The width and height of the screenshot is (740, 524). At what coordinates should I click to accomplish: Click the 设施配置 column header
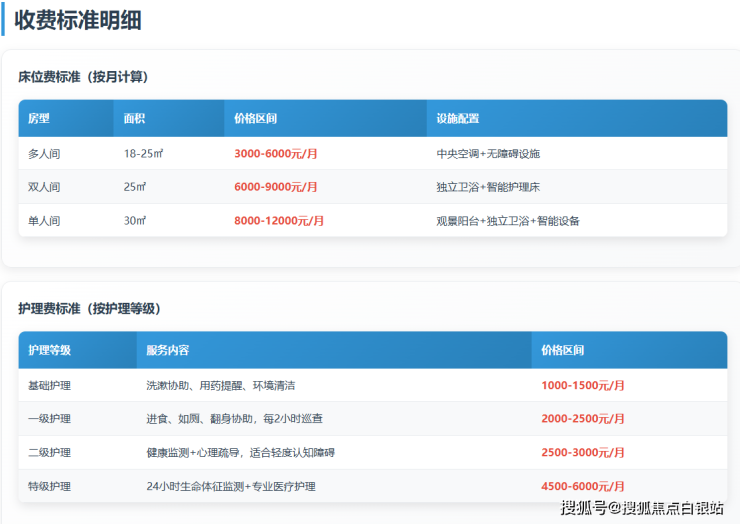pyautogui.click(x=458, y=119)
